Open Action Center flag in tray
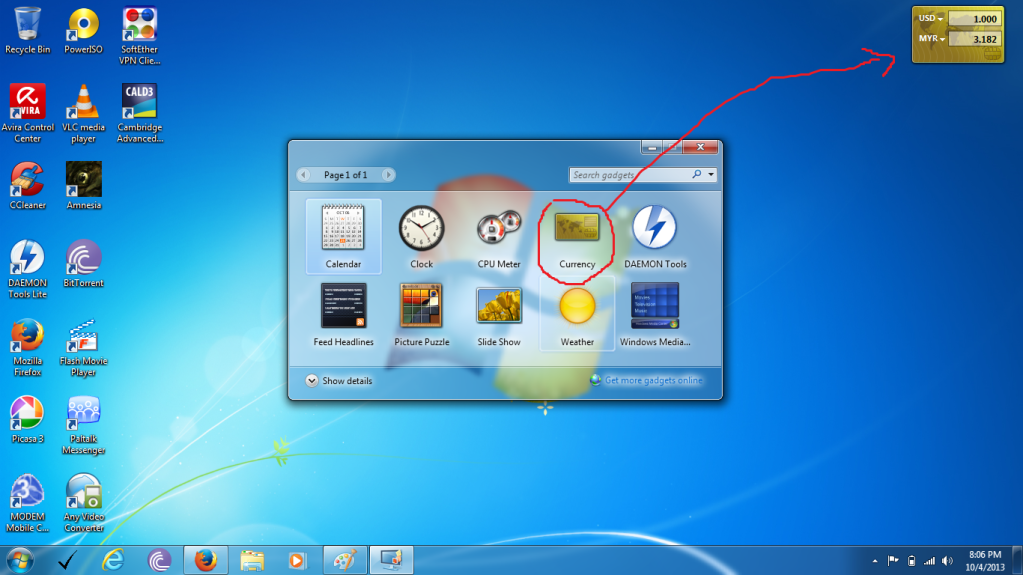 pos(893,561)
